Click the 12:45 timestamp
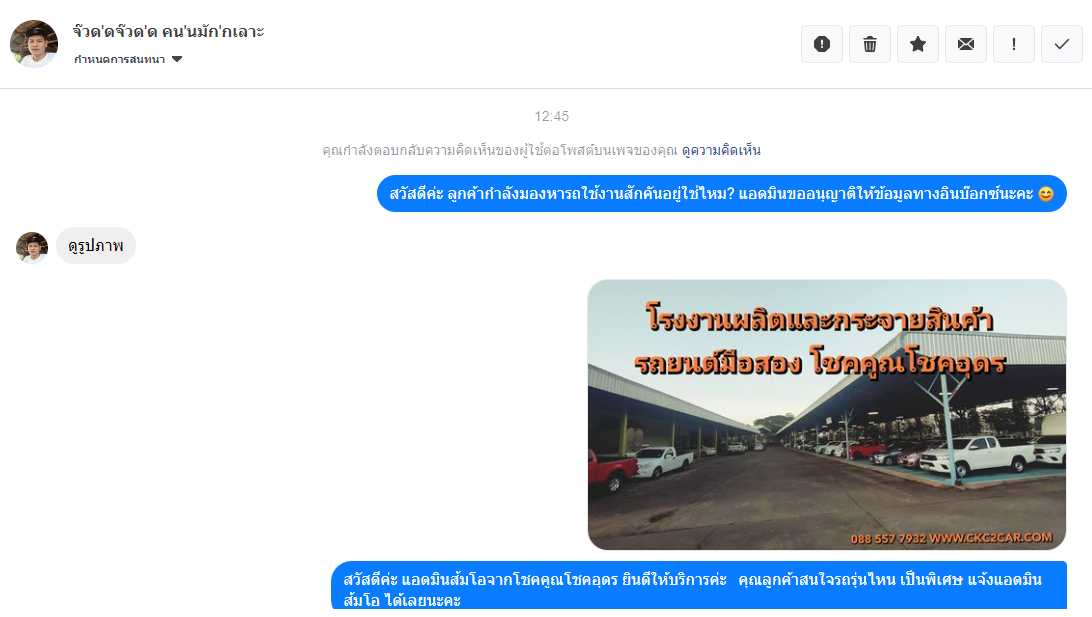 pyautogui.click(x=552, y=116)
